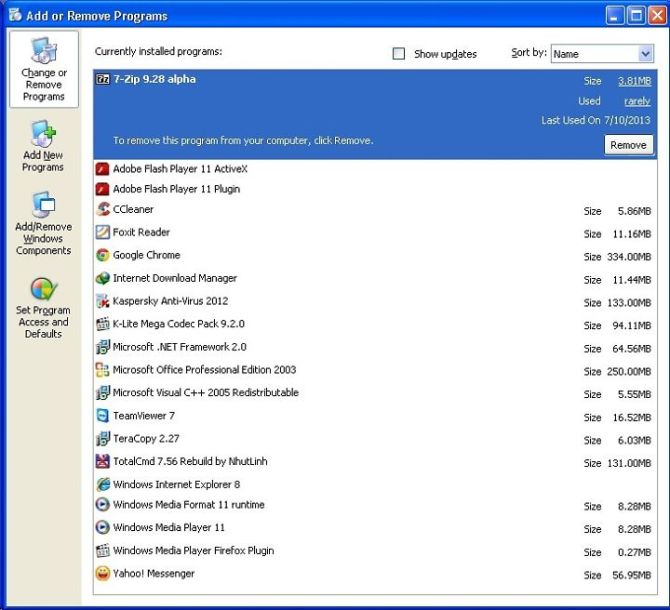Select the Kaspersky Anti-Virus 2012 entry name

[x=170, y=301]
